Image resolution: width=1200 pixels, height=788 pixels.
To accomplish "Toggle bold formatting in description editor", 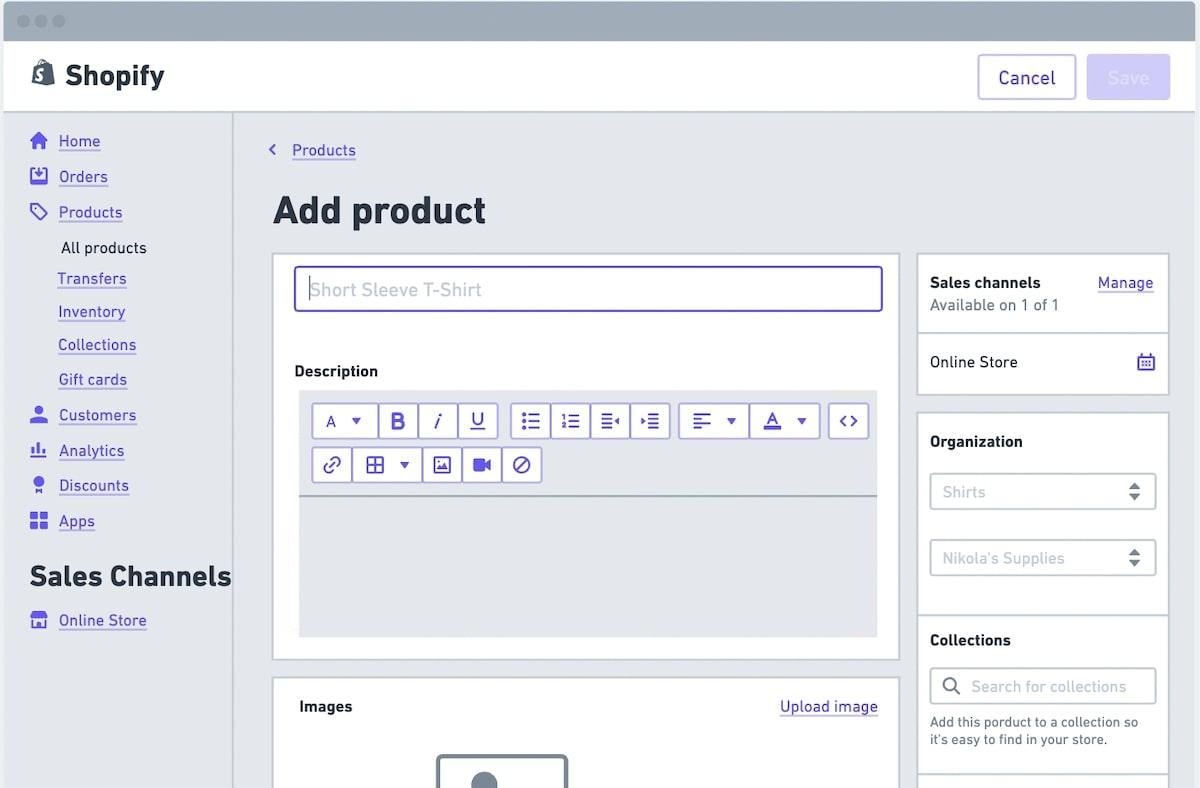I will click(x=398, y=421).
